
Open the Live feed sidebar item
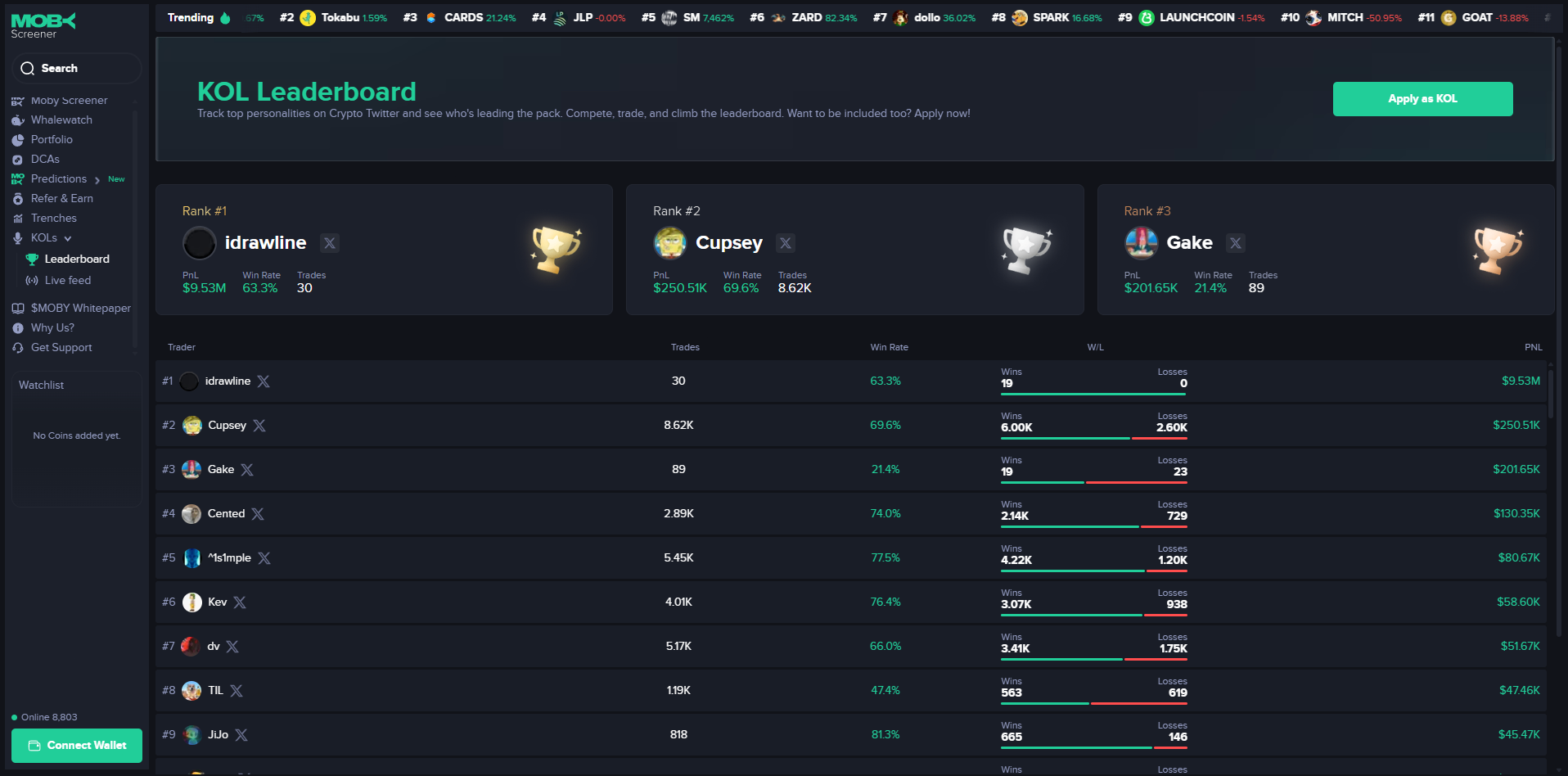(x=67, y=281)
